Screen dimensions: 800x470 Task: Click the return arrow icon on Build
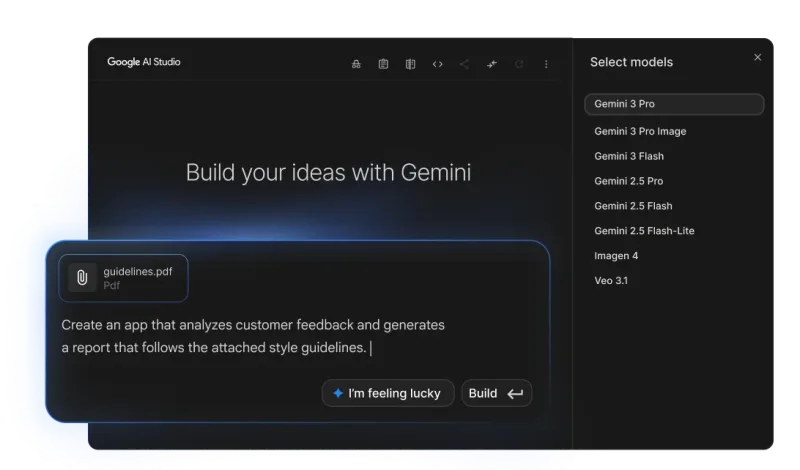click(x=515, y=393)
